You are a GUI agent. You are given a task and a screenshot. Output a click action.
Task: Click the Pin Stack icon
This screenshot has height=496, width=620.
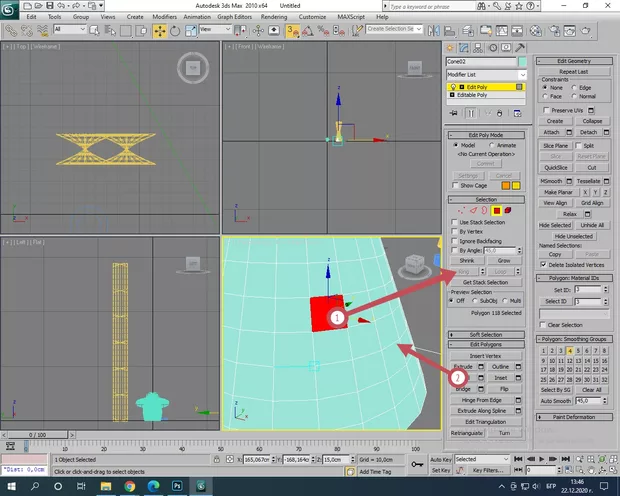coord(452,113)
